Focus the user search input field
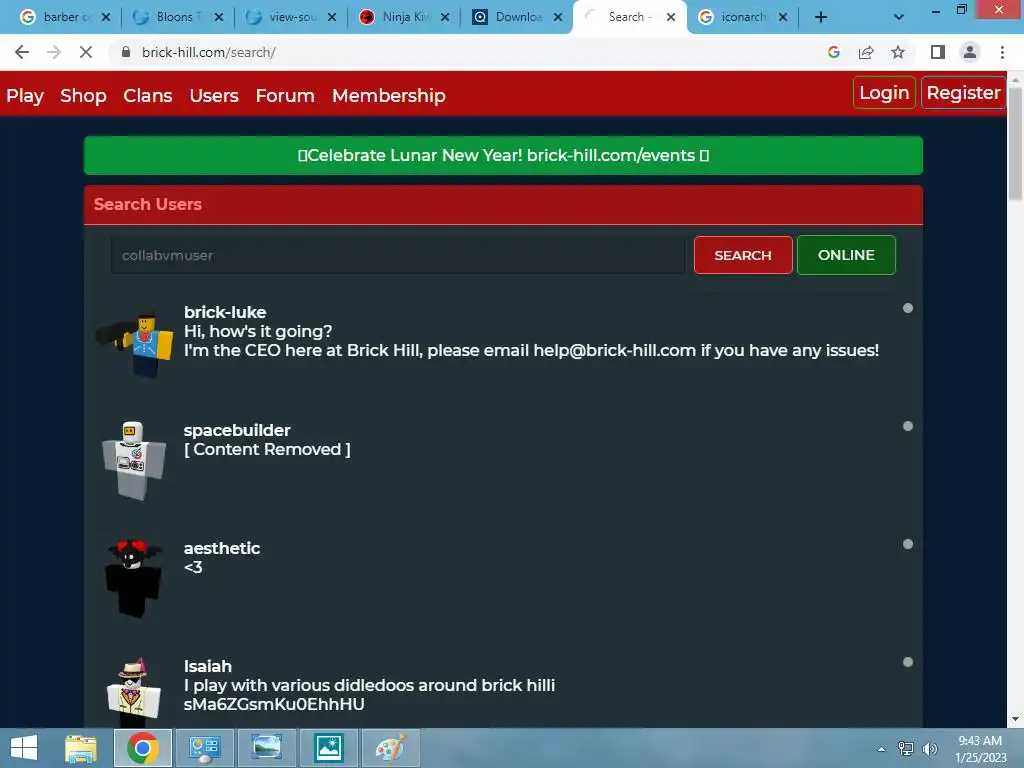Image resolution: width=1024 pixels, height=768 pixels. tap(398, 255)
